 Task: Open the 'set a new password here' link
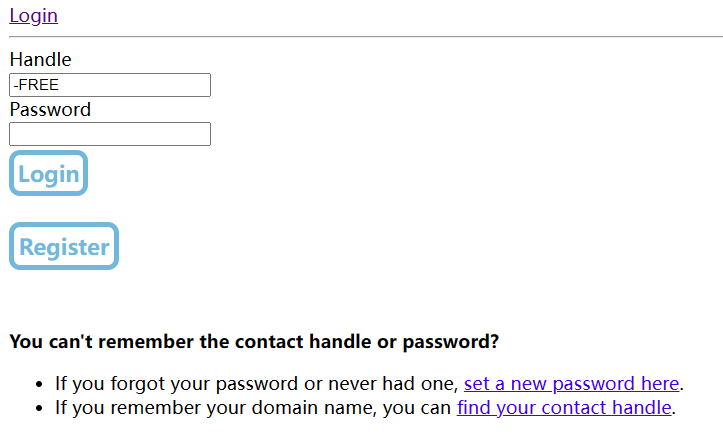click(571, 383)
